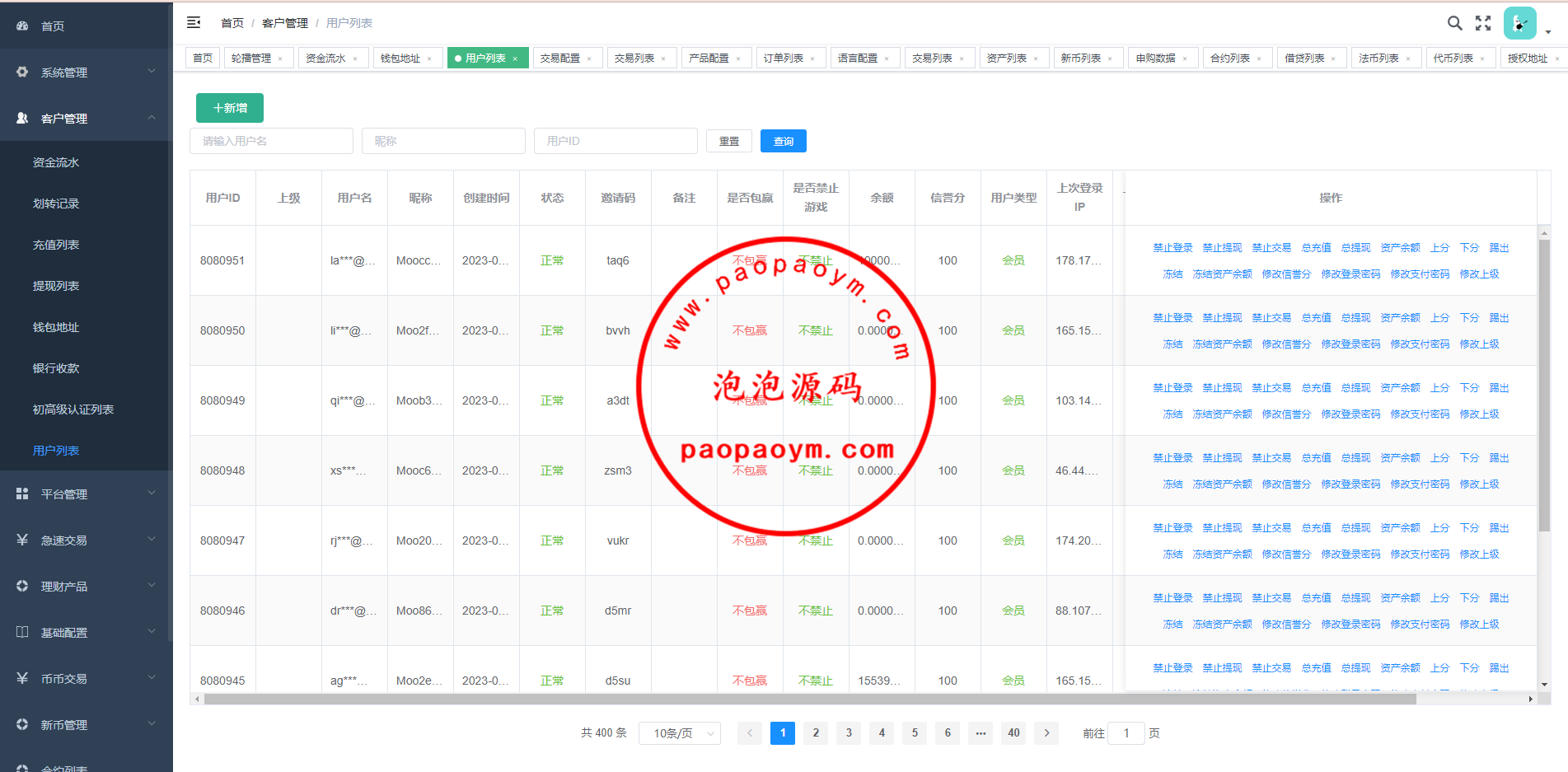Close the 新币列表 tab
This screenshot has width=1568, height=772.
[1110, 58]
